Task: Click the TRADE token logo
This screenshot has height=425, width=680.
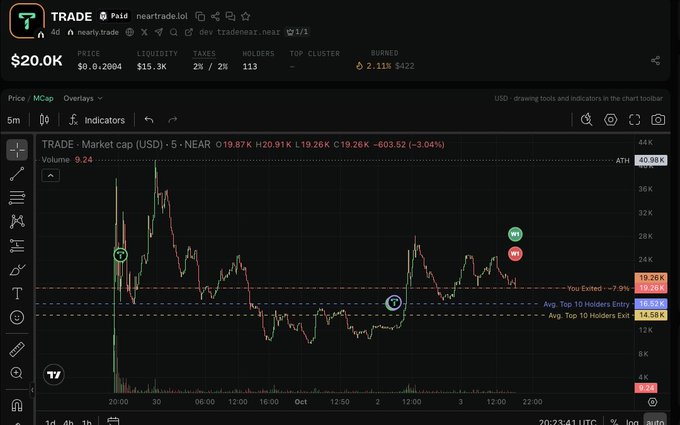Action: (27, 20)
